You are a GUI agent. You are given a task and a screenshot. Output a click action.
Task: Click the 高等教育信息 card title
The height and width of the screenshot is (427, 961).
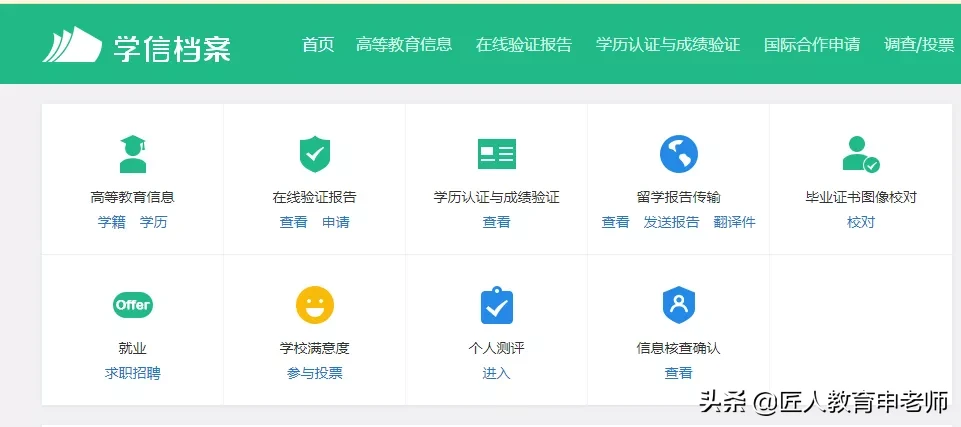click(132, 197)
